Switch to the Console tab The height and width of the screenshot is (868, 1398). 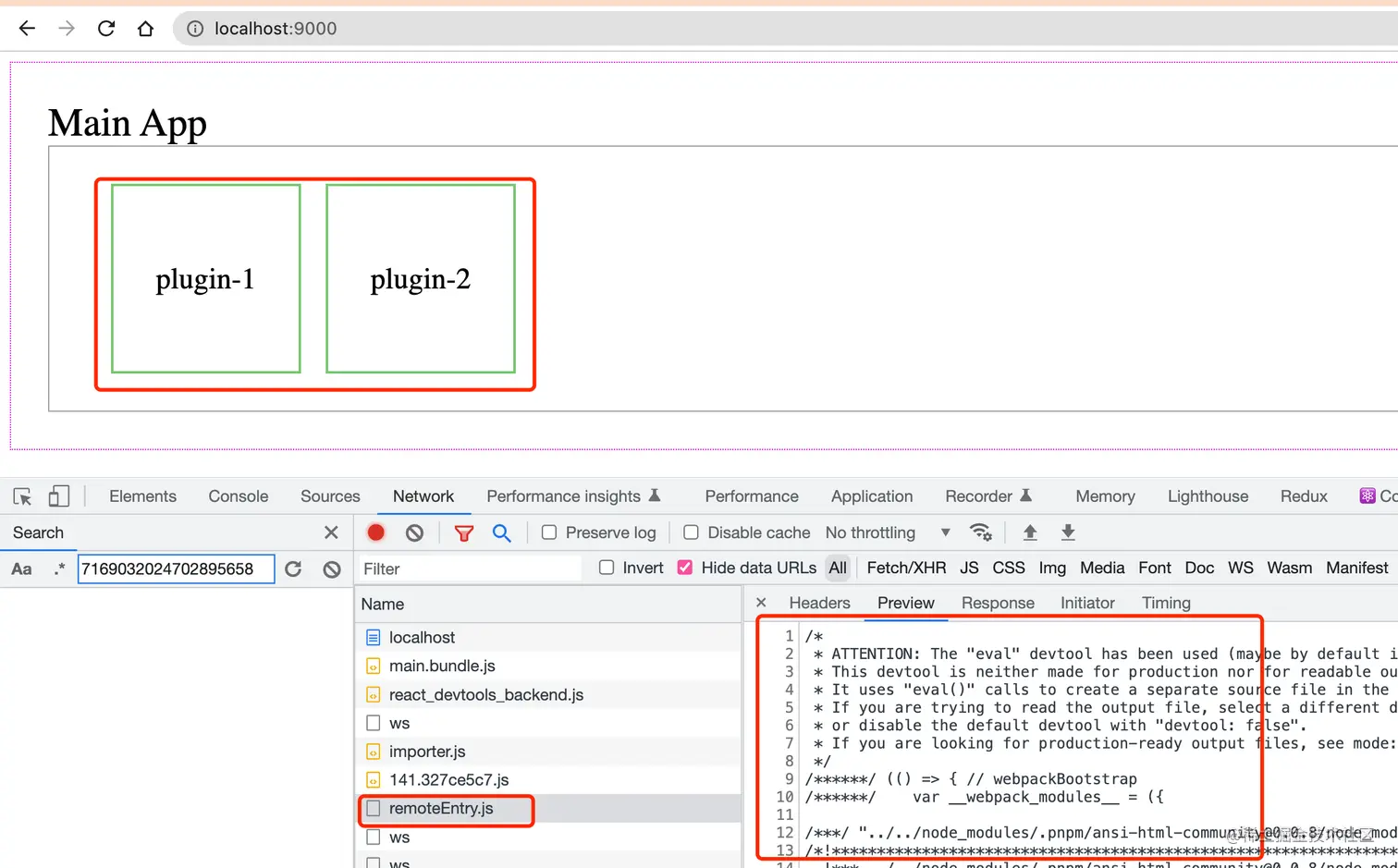[x=238, y=496]
